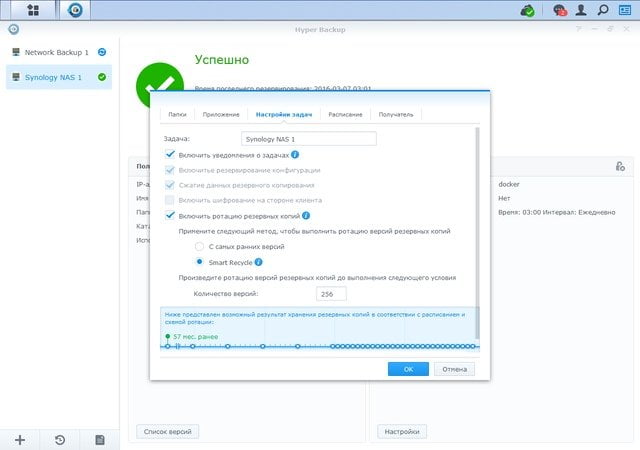Click the dialog vertical scrollbar
The height and width of the screenshot is (450, 640).
(x=477, y=233)
